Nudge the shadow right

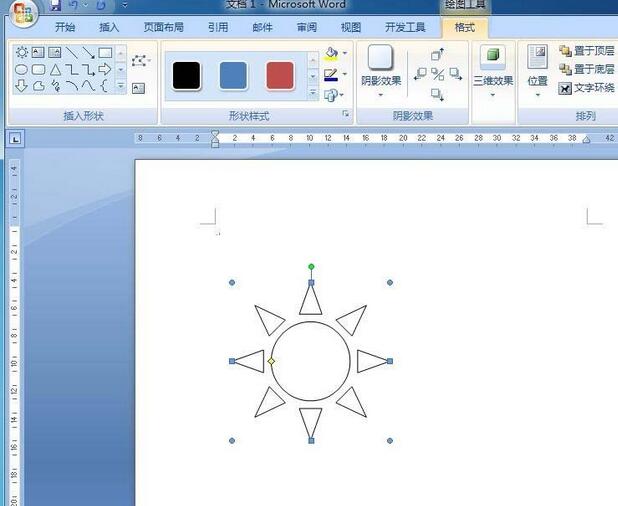point(456,74)
